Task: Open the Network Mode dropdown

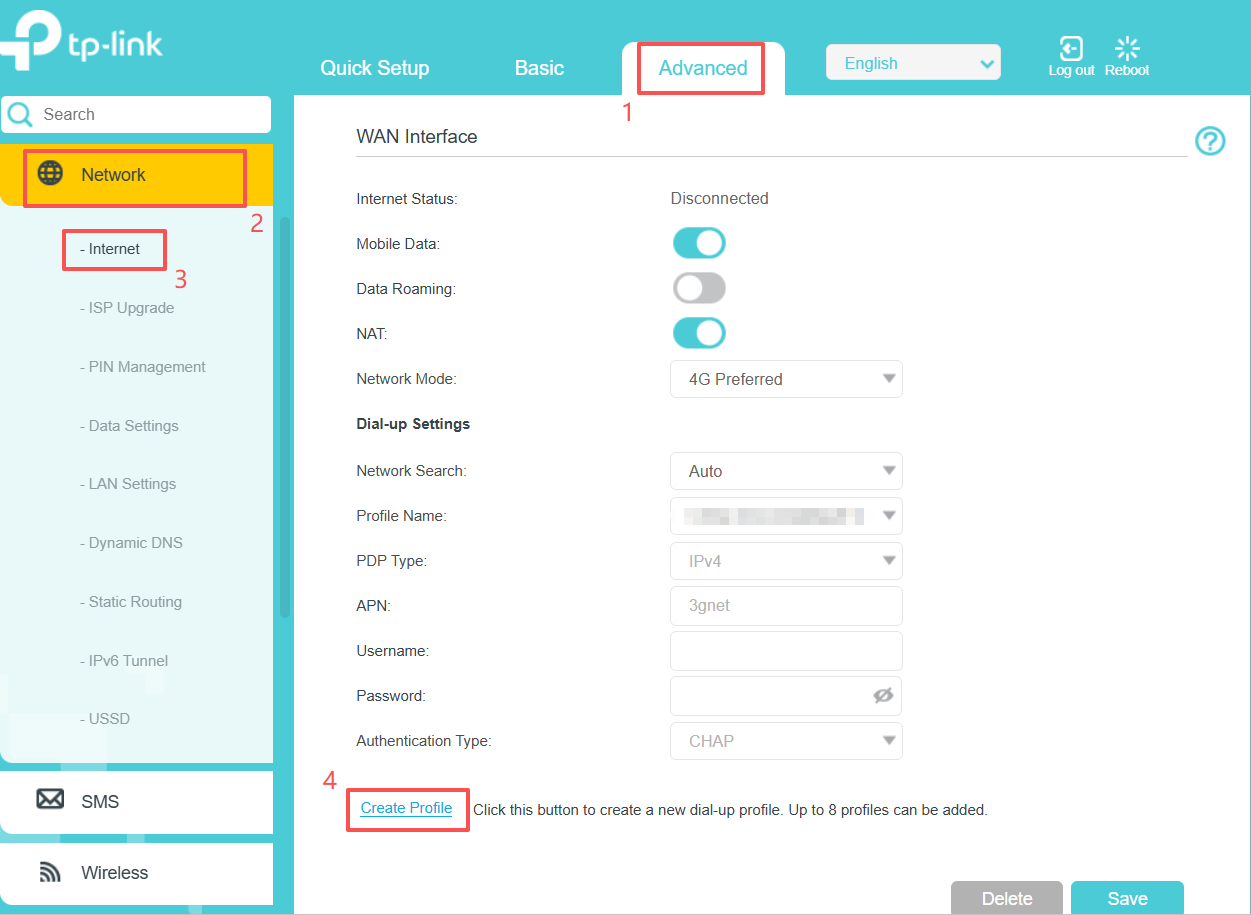Action: click(x=786, y=378)
